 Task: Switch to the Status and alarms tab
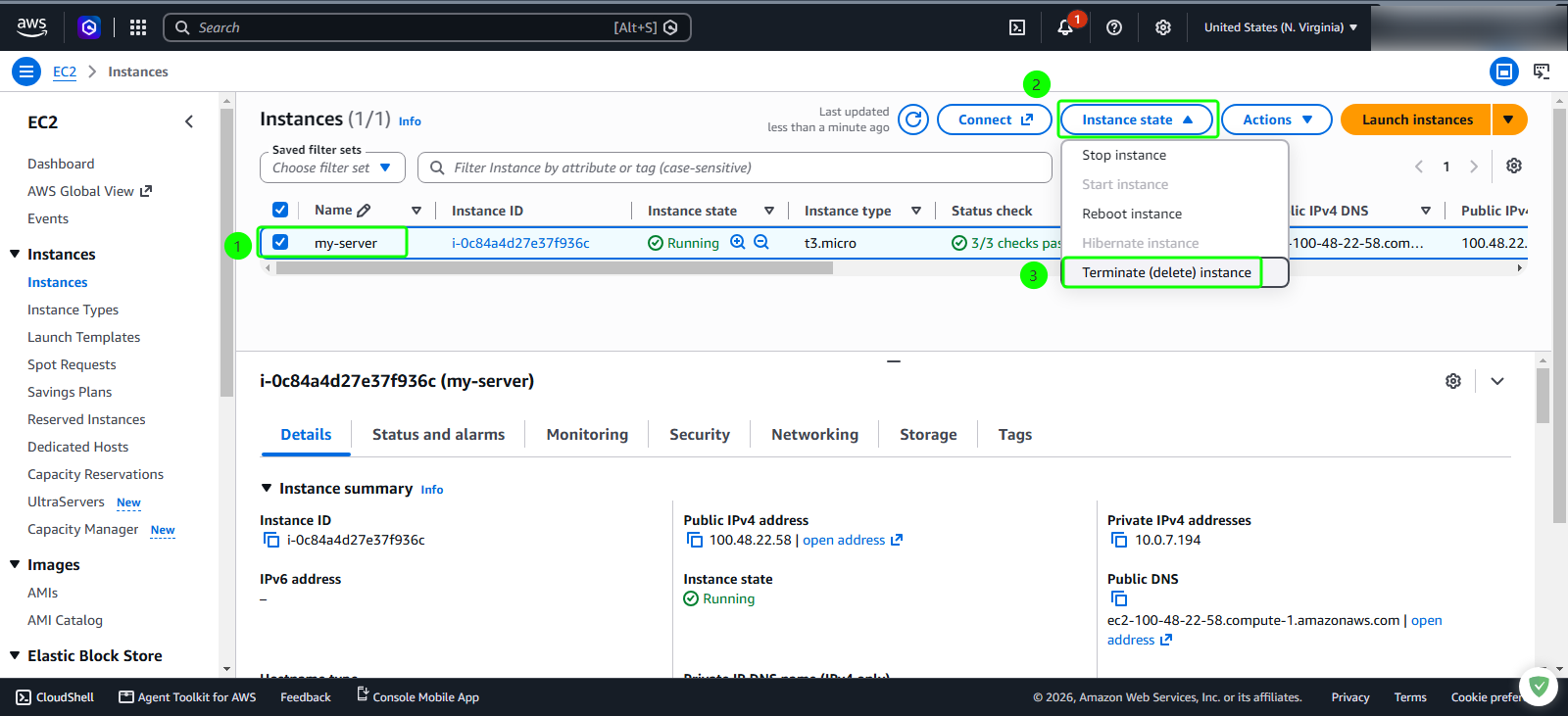[x=438, y=435]
